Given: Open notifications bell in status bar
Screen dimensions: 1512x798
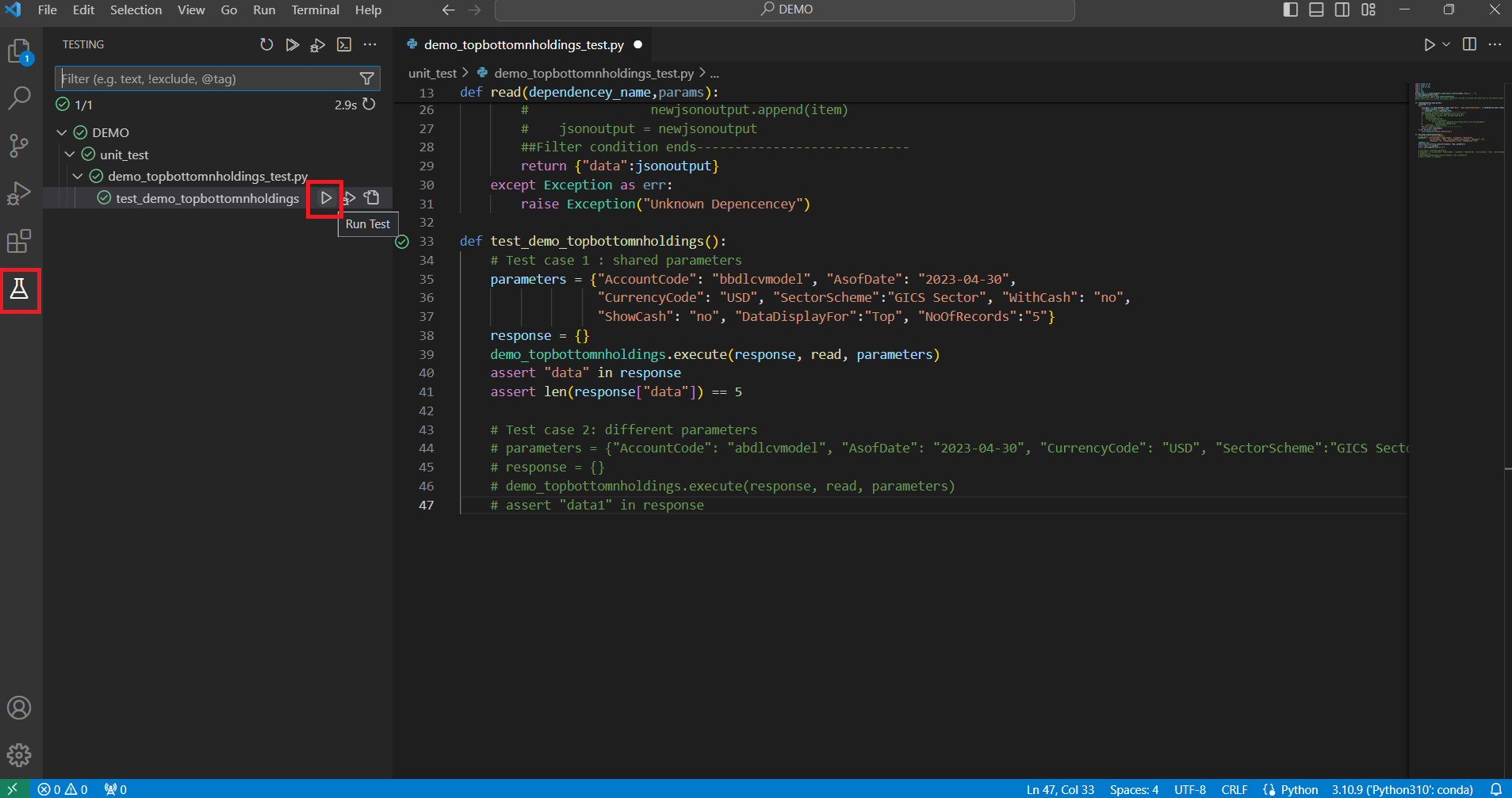Looking at the screenshot, I should pos(1495,789).
